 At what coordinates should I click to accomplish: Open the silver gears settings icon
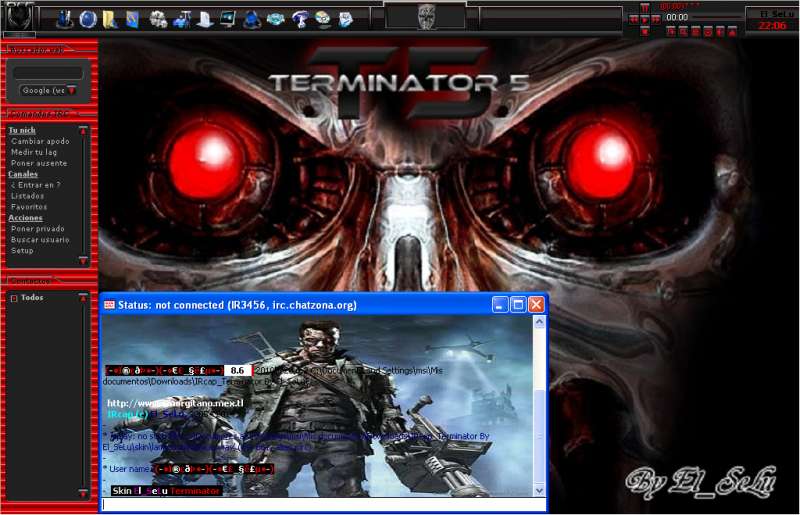158,19
